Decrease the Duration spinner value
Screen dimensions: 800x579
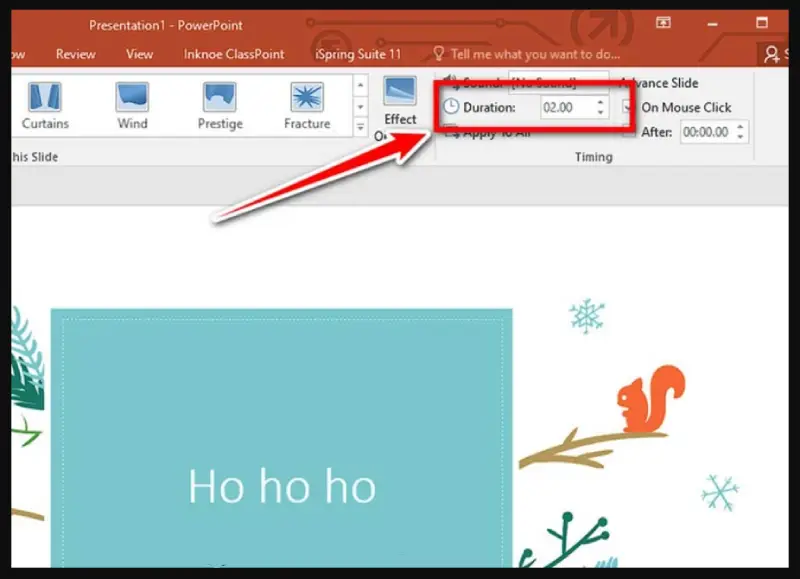pyautogui.click(x=601, y=112)
